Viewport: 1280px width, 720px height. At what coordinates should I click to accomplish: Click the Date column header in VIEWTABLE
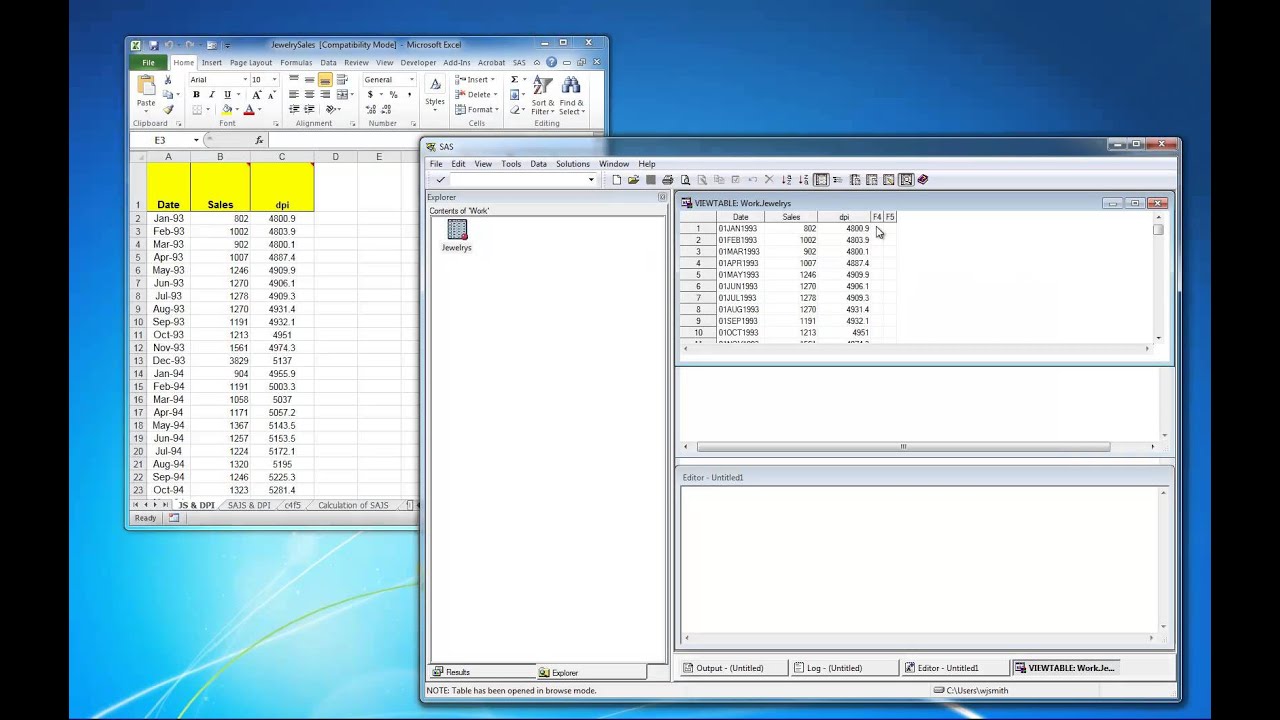pyautogui.click(x=740, y=217)
